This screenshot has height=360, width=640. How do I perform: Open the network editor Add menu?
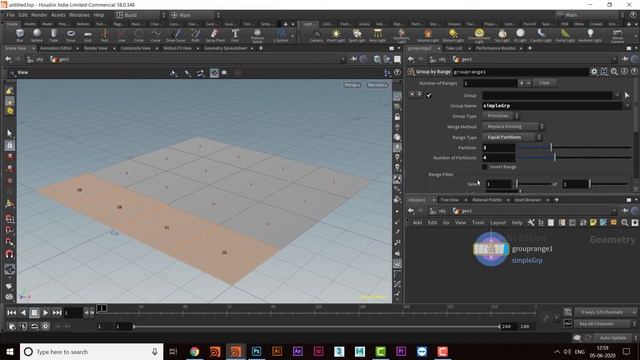417,222
